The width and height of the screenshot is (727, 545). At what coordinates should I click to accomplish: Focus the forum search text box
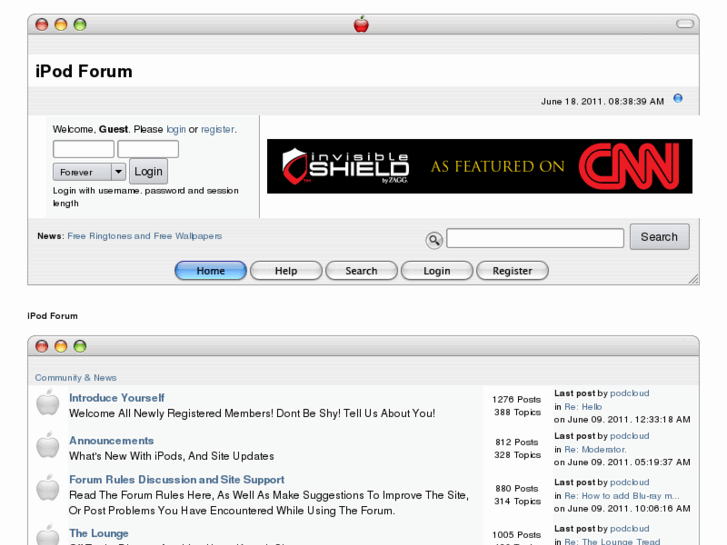point(535,238)
